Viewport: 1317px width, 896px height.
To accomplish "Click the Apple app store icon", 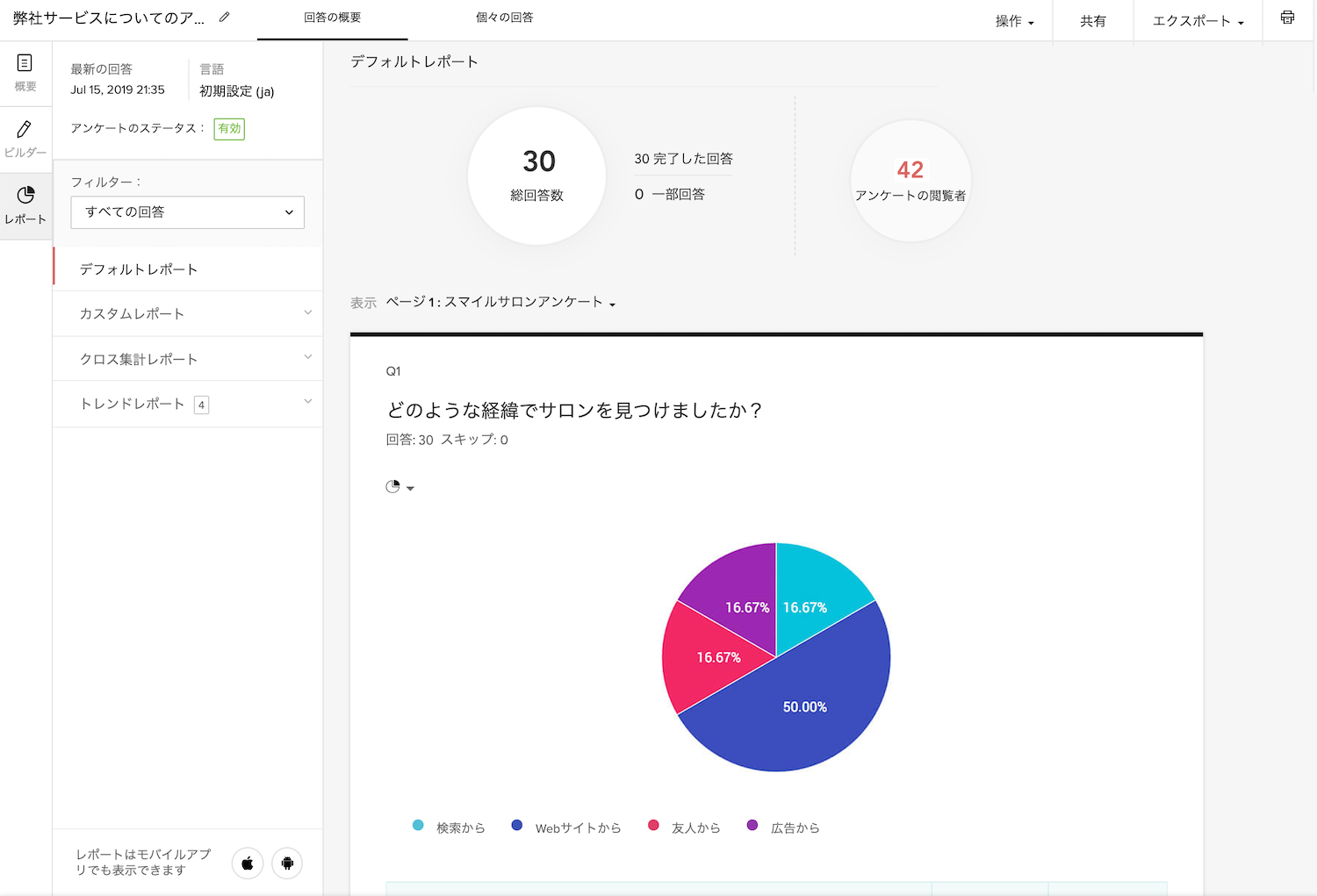I will 248,864.
